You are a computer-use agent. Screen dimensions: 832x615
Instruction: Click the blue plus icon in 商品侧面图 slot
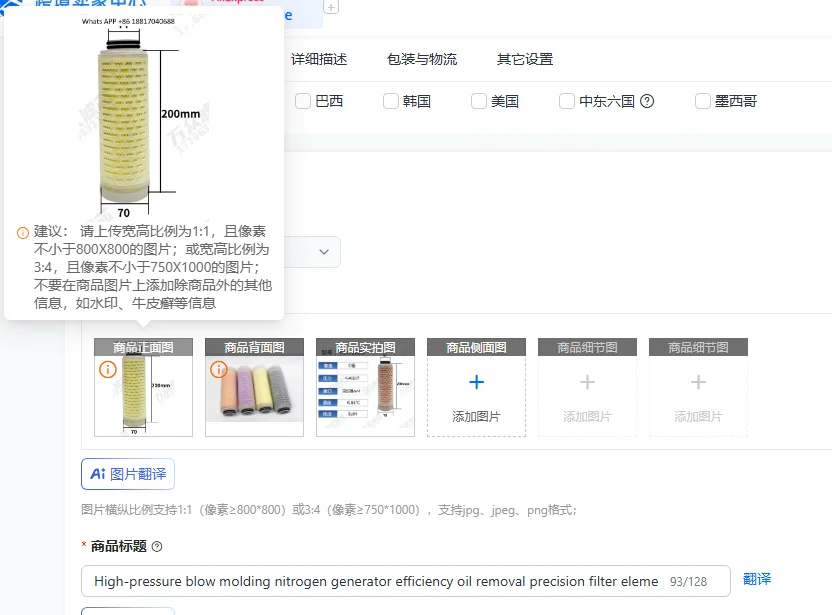tap(476, 382)
